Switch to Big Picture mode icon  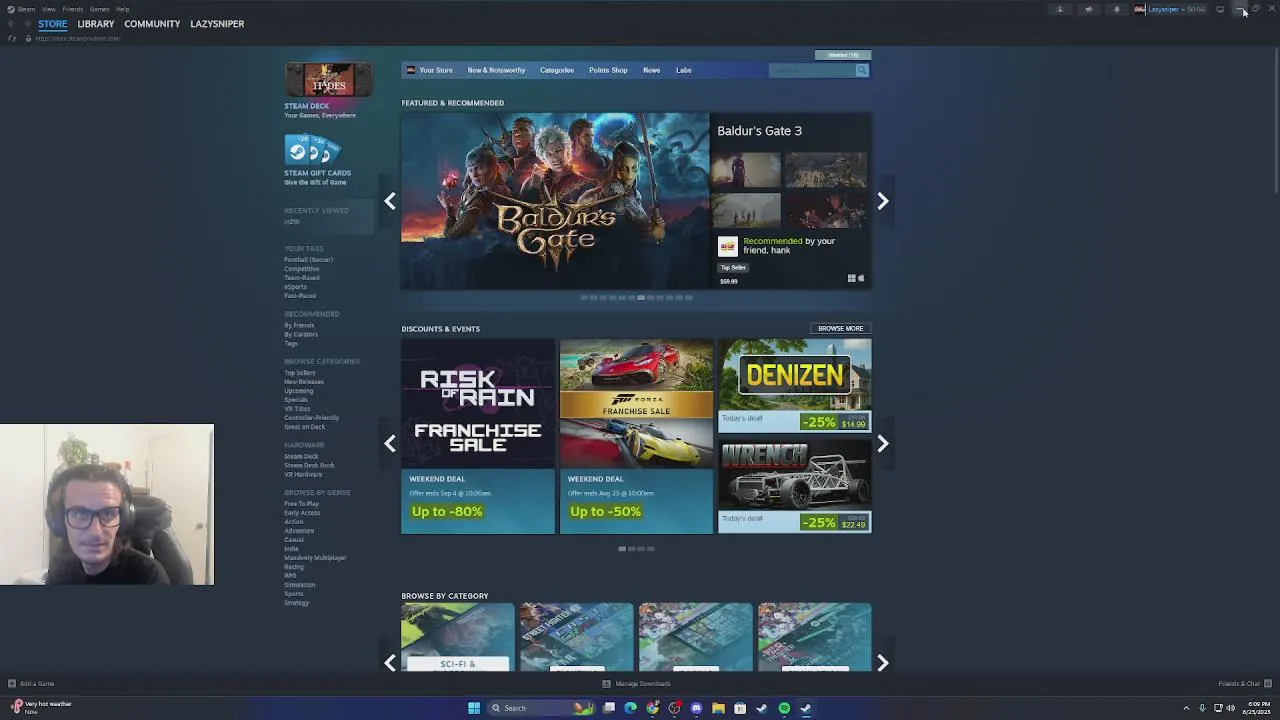coord(1220,9)
